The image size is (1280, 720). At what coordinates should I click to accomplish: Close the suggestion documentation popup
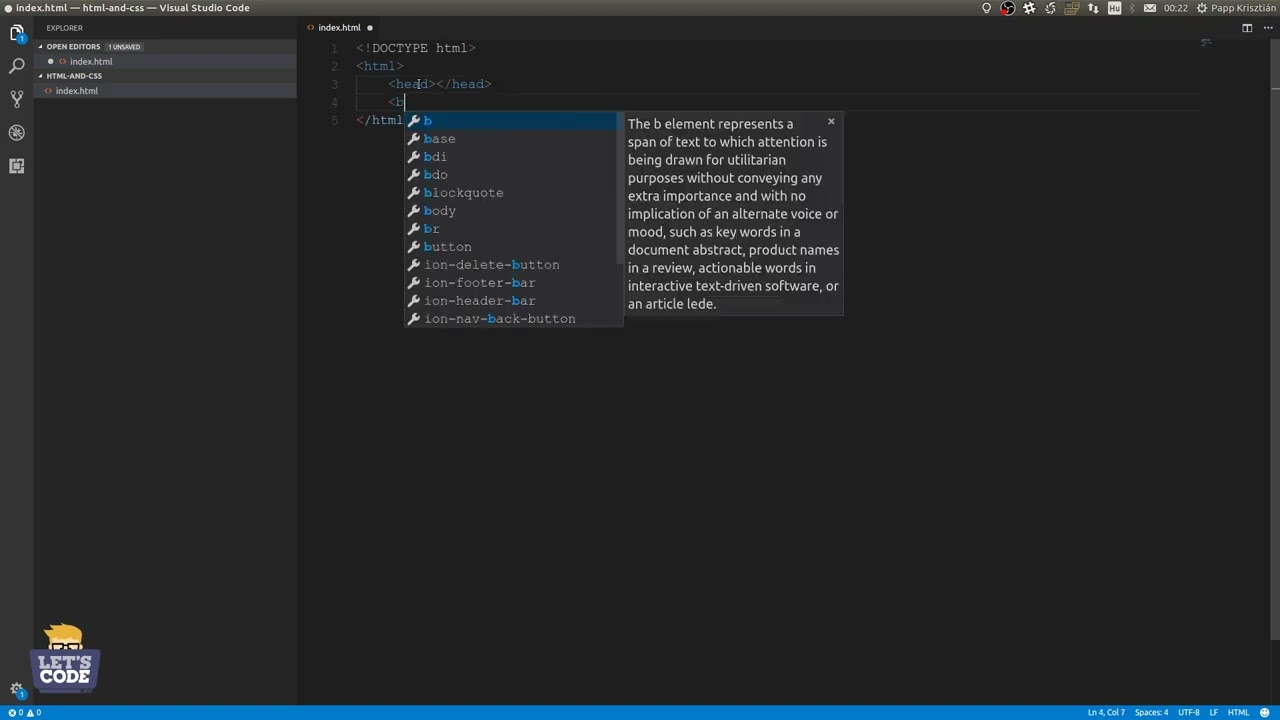pyautogui.click(x=831, y=122)
